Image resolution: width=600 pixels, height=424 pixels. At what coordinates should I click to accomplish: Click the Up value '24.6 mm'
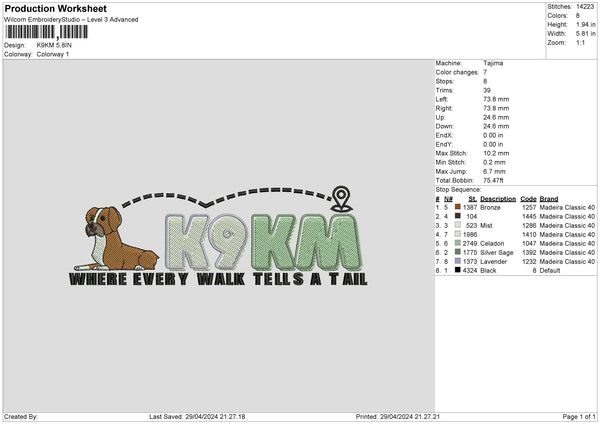pyautogui.click(x=496, y=117)
